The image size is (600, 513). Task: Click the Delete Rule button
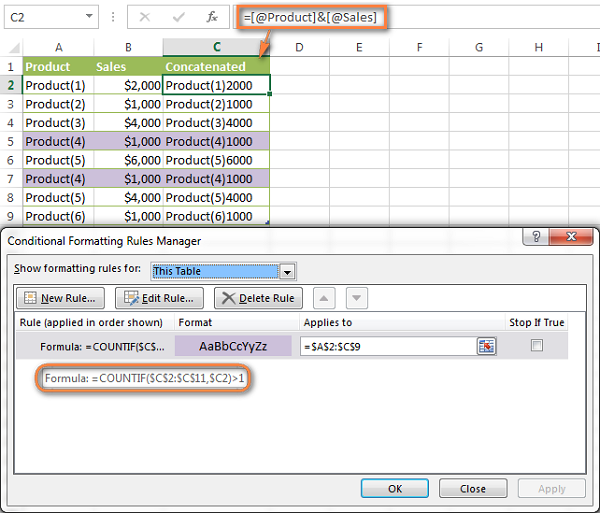(258, 298)
